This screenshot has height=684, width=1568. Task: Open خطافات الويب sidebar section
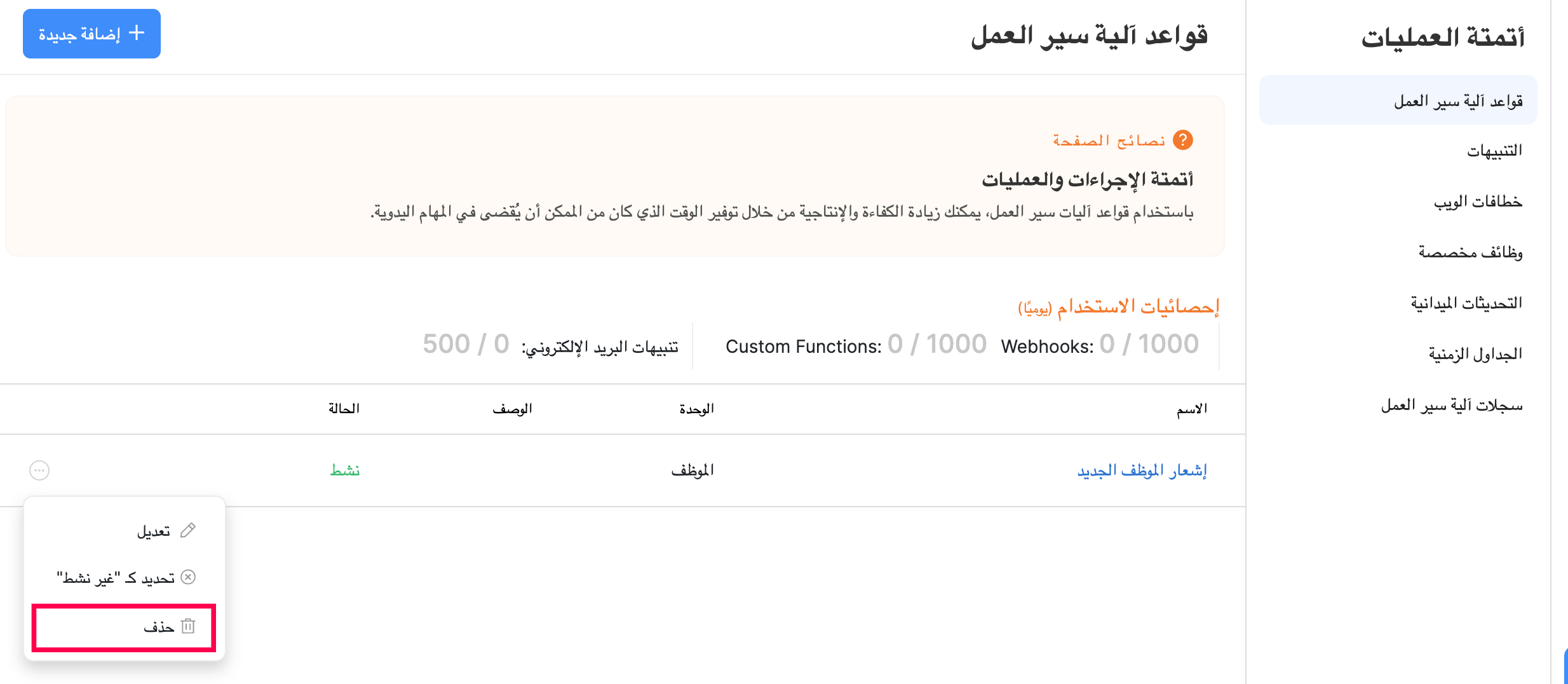coord(1478,202)
